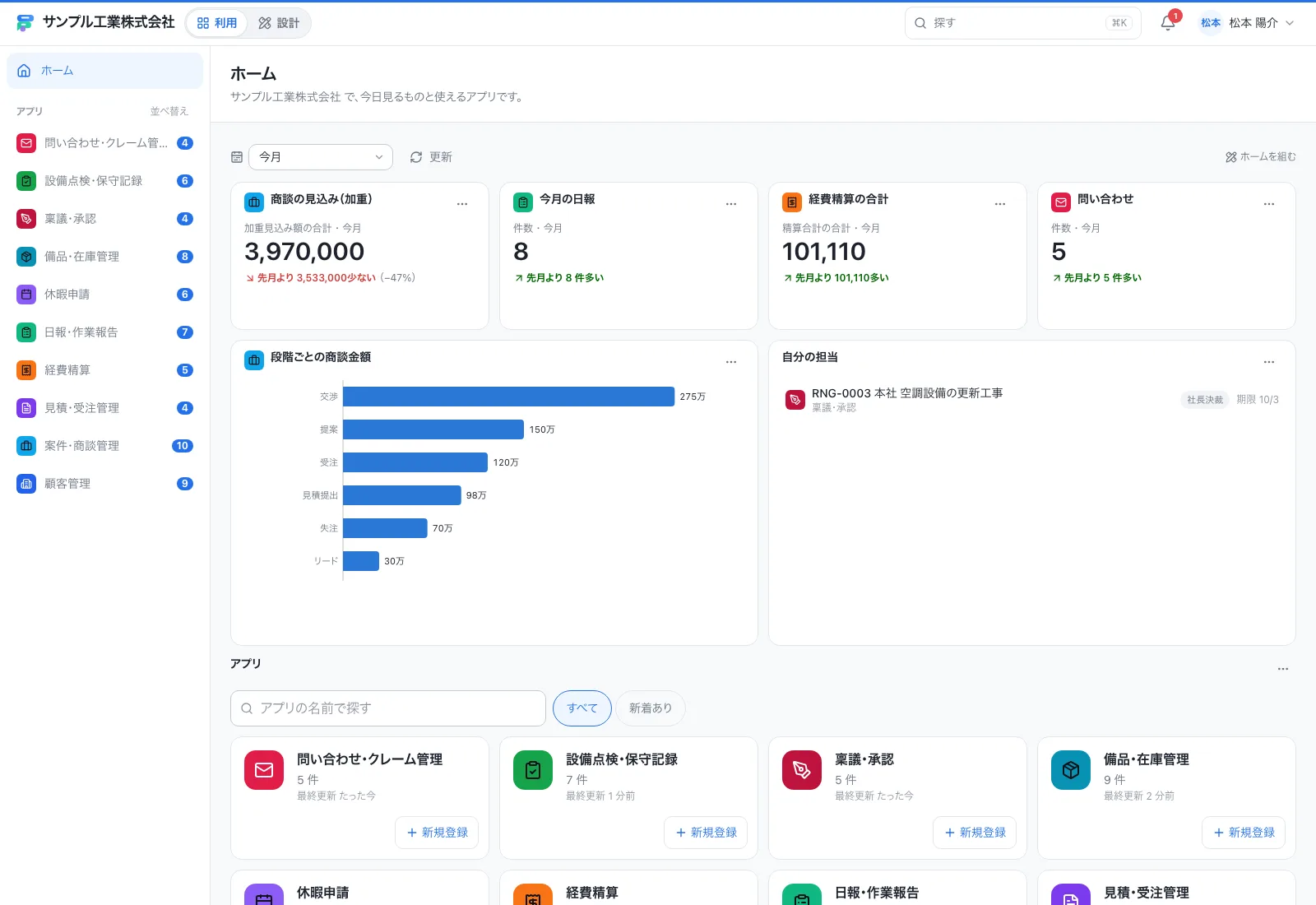The image size is (1316, 905).
Task: Click the 設備点検・保守記録 sidebar clipboard icon
Action: (26, 181)
